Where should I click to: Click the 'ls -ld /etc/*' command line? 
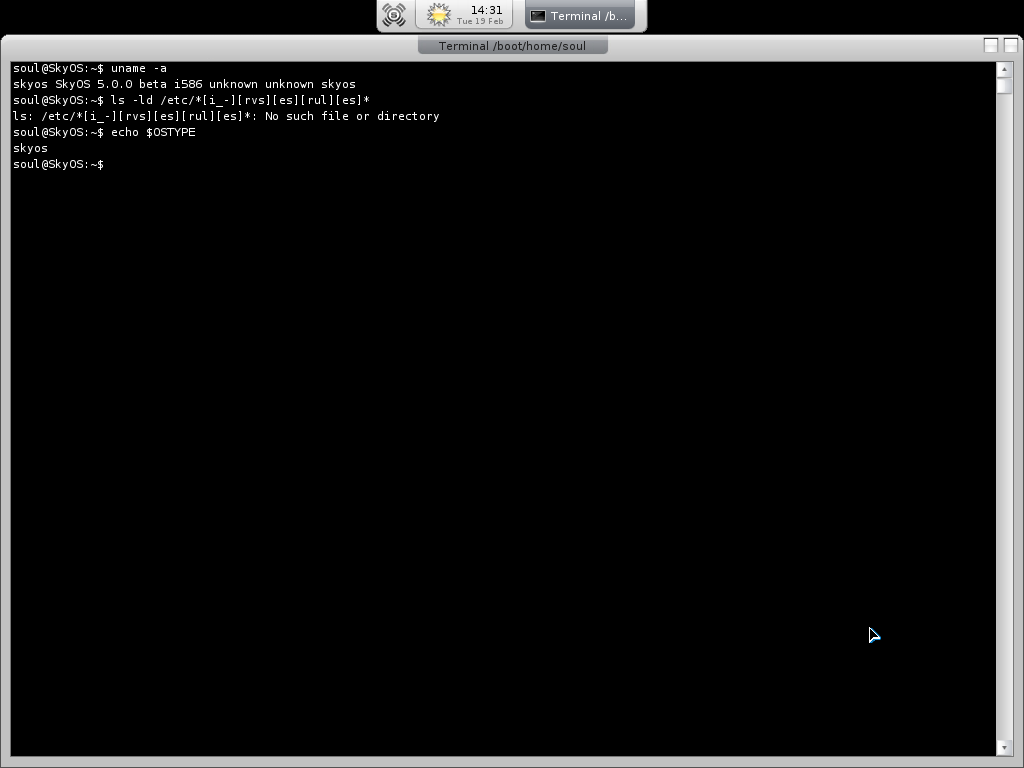[191, 100]
